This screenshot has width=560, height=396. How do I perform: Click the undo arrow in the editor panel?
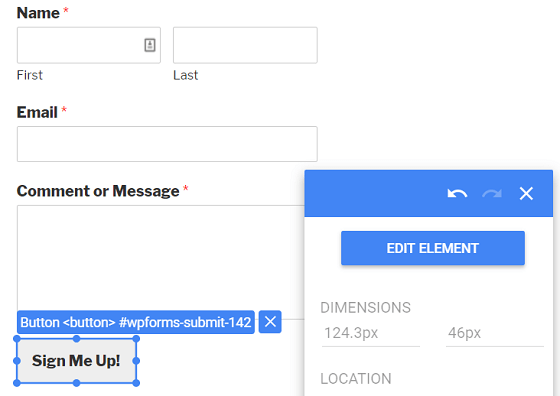click(x=457, y=194)
